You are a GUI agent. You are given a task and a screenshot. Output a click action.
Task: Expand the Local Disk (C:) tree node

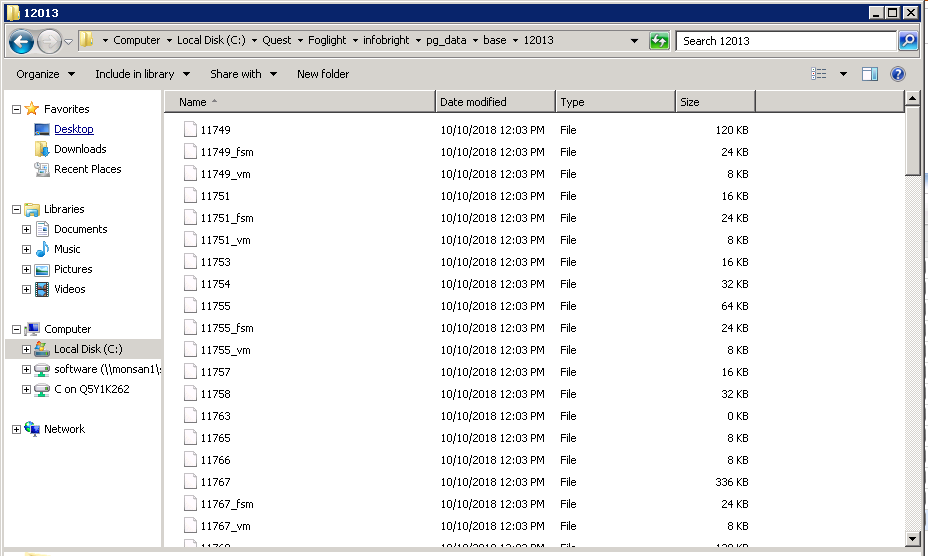[26, 349]
